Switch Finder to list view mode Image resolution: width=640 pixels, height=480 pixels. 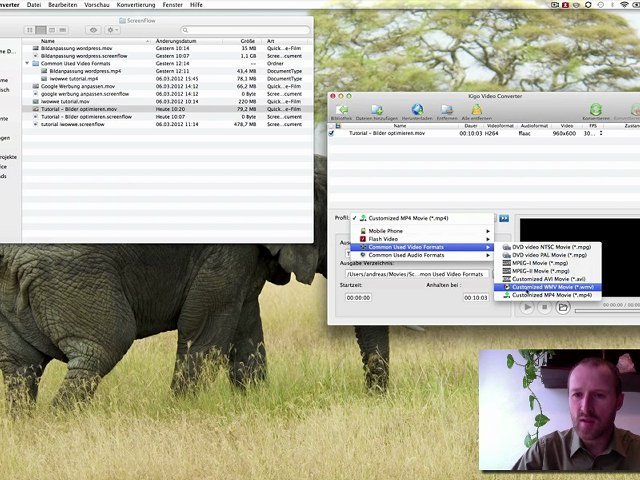[x=41, y=30]
